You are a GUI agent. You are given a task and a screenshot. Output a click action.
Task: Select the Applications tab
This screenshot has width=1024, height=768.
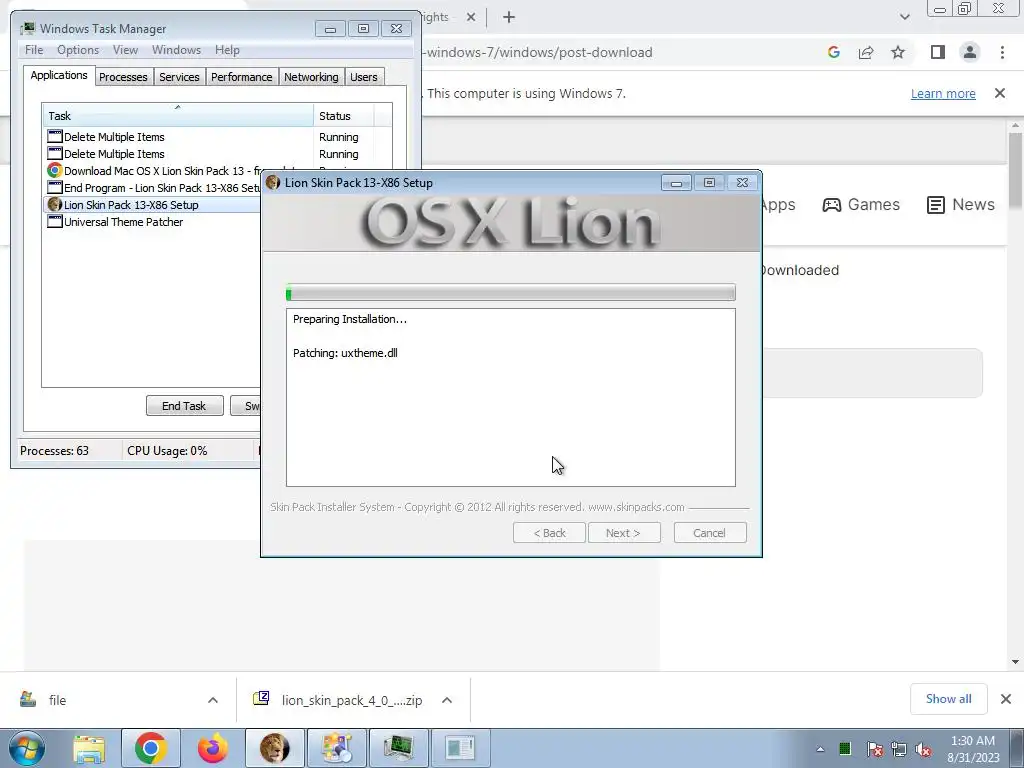(x=59, y=75)
